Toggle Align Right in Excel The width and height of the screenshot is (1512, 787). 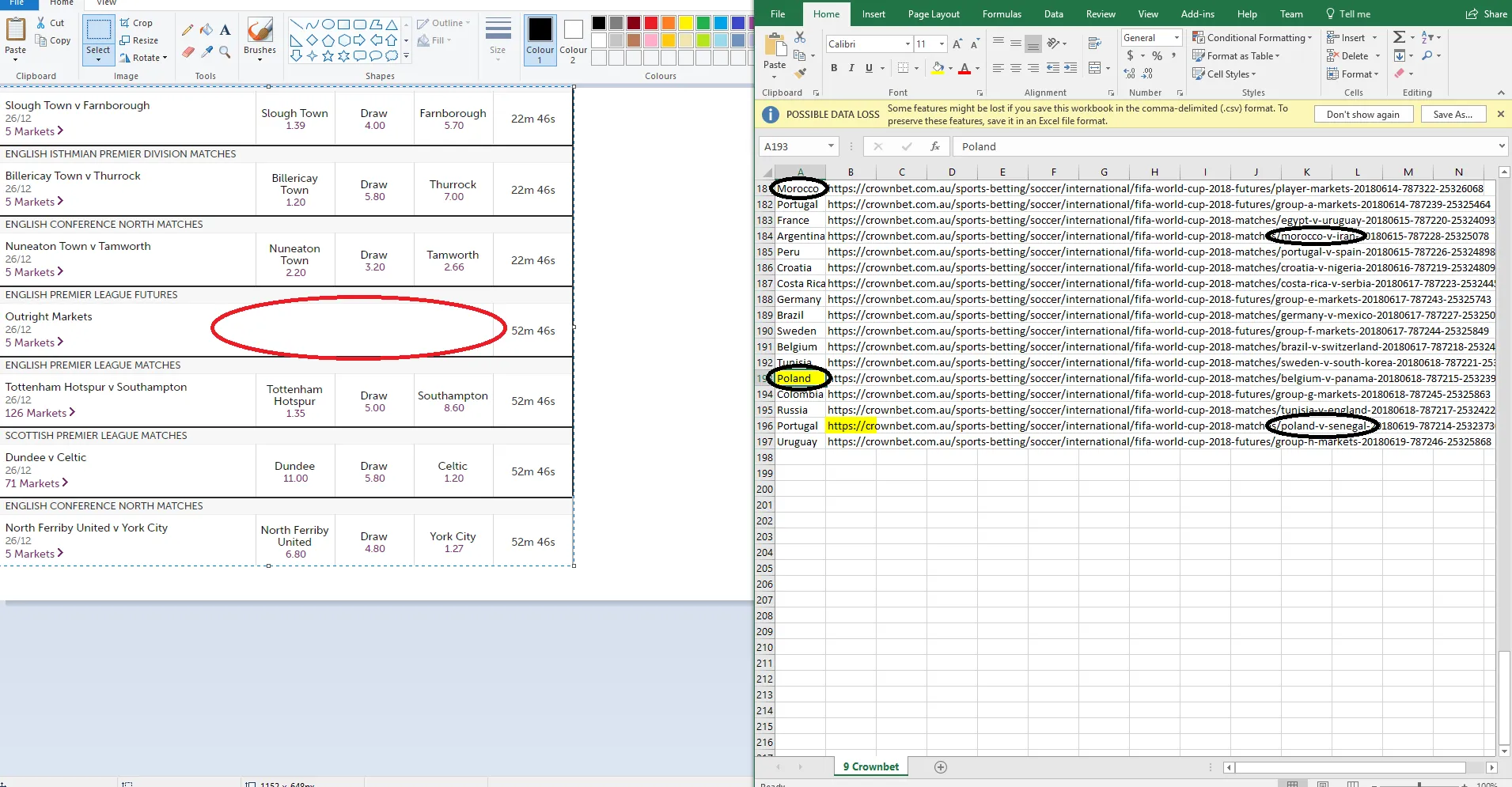point(1033,68)
